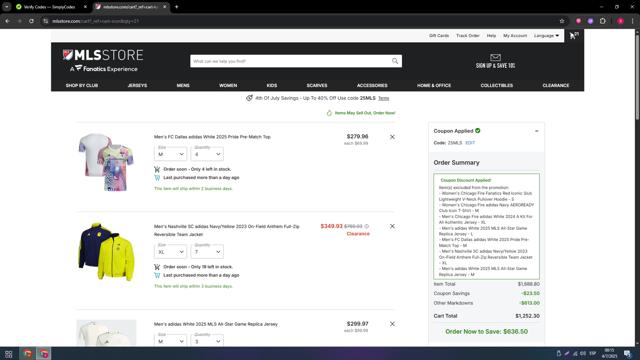Open the Mens menu
Viewport: 640px width, 360px height.
click(x=183, y=85)
